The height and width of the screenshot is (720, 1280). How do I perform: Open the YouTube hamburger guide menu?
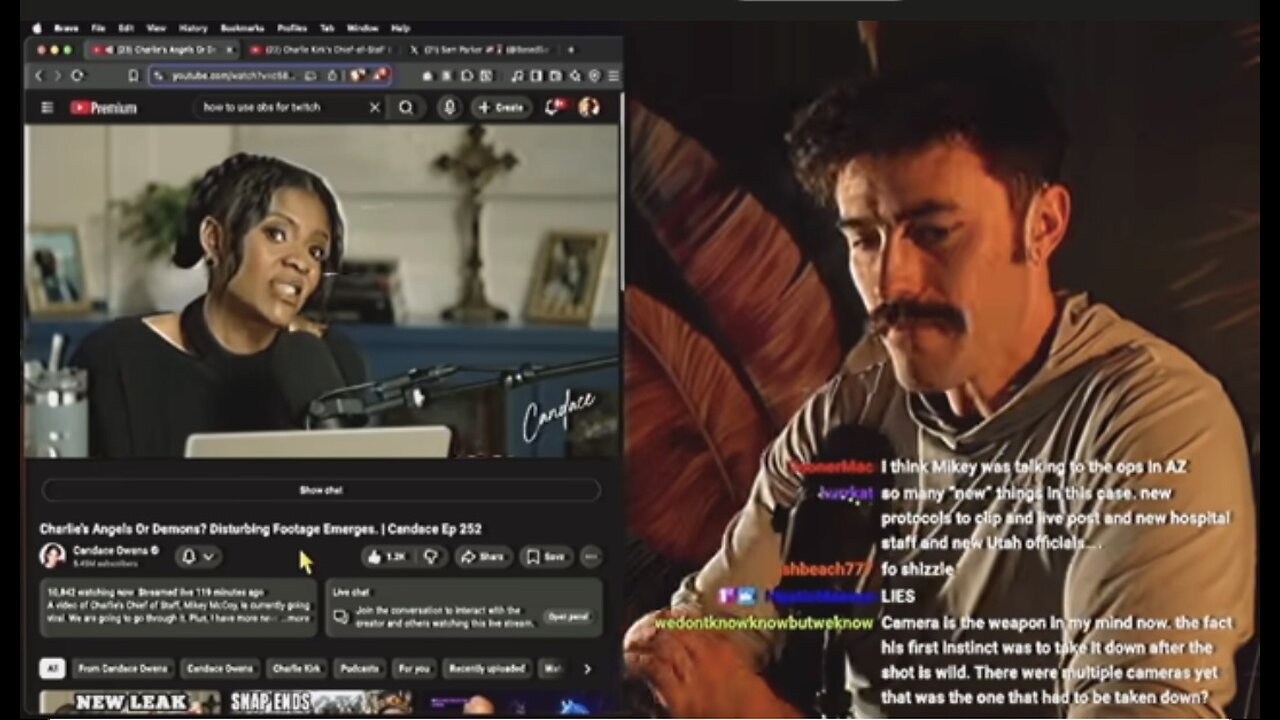click(47, 108)
